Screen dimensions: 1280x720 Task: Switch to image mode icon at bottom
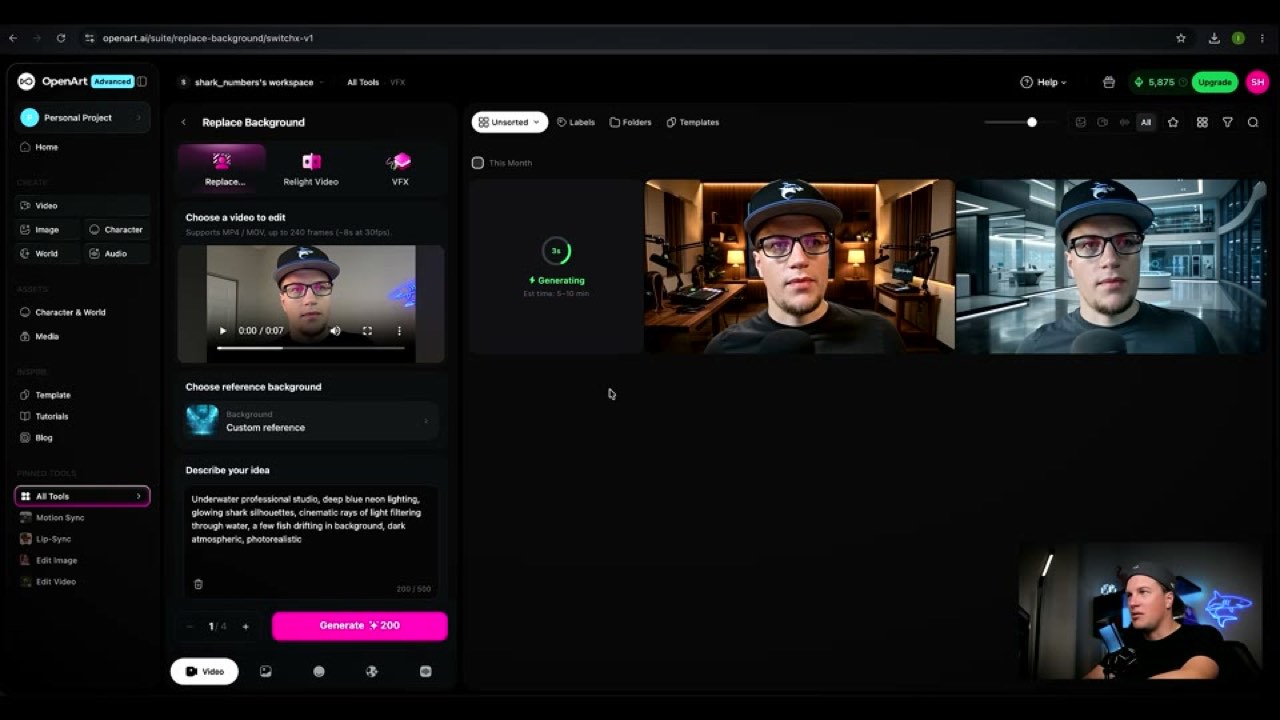pyautogui.click(x=265, y=672)
